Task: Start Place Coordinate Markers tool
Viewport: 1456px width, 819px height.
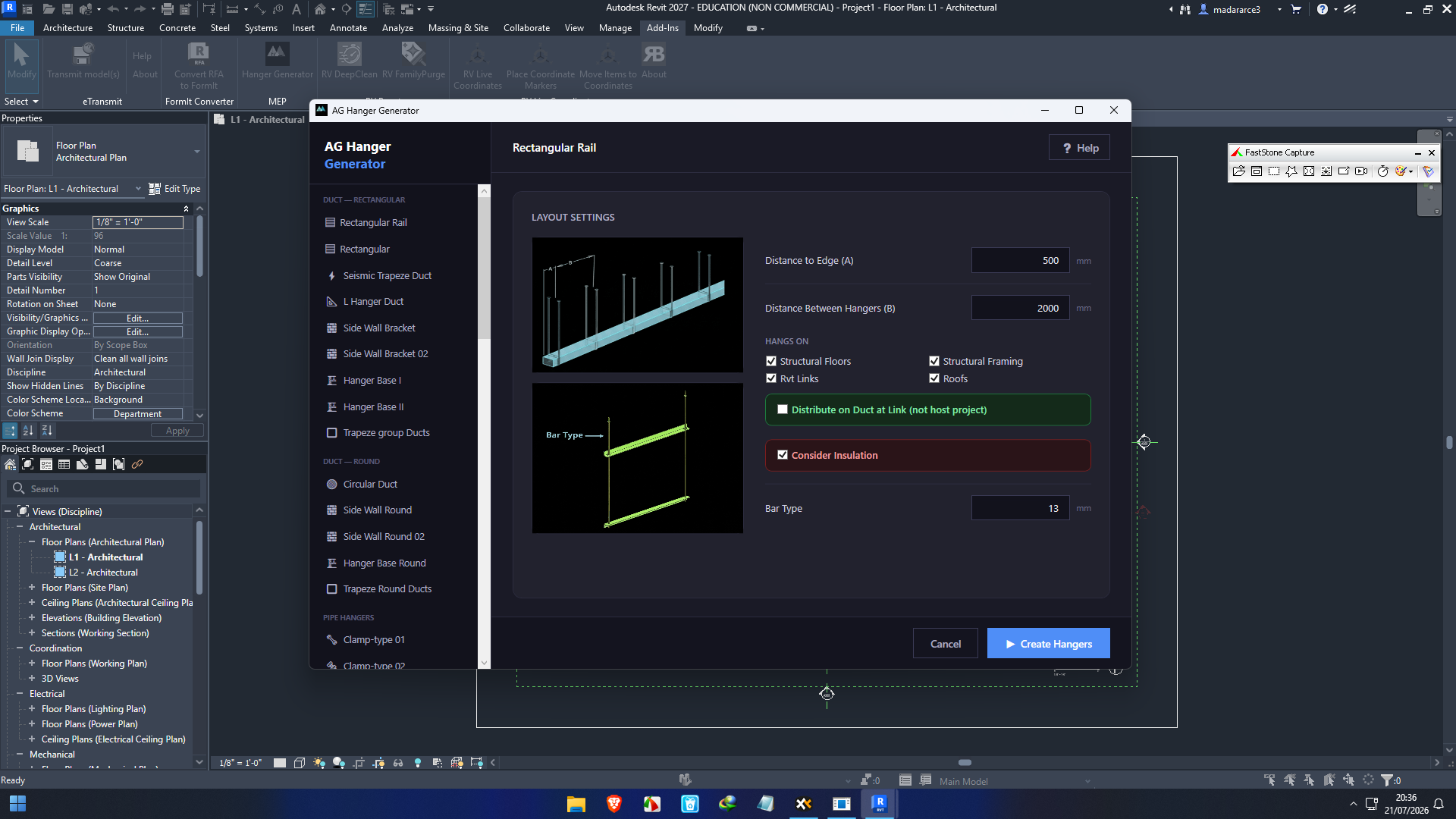Action: tap(541, 67)
